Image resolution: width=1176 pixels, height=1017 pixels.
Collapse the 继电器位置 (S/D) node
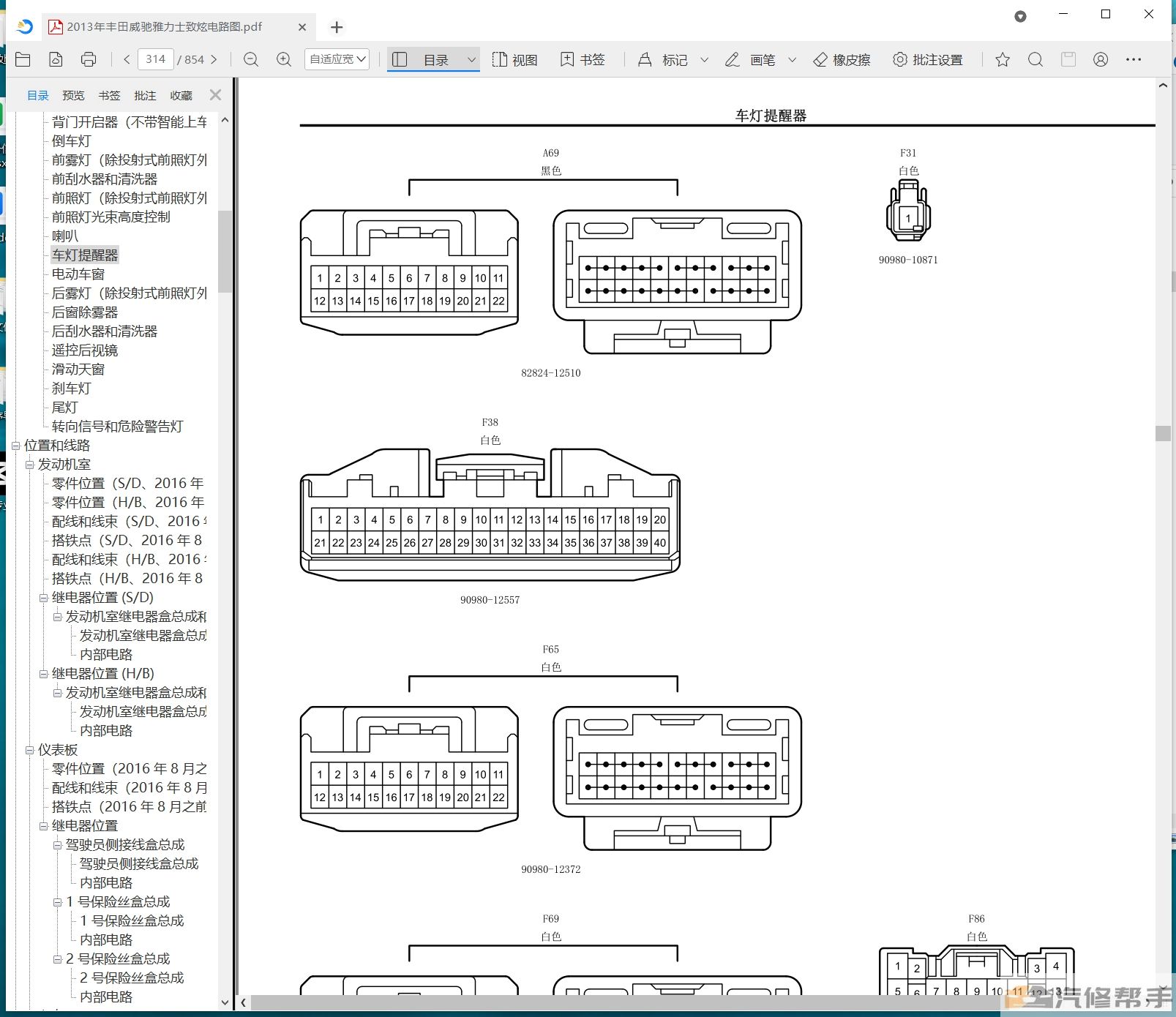(44, 598)
